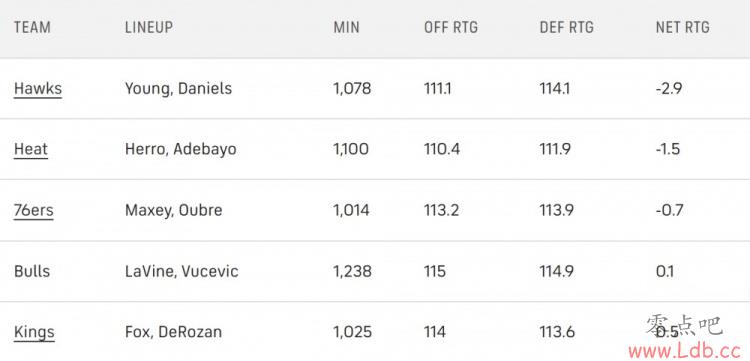Image resolution: width=750 pixels, height=361 pixels.
Task: Select the Young, Daniels lineup cell
Action: click(x=178, y=88)
